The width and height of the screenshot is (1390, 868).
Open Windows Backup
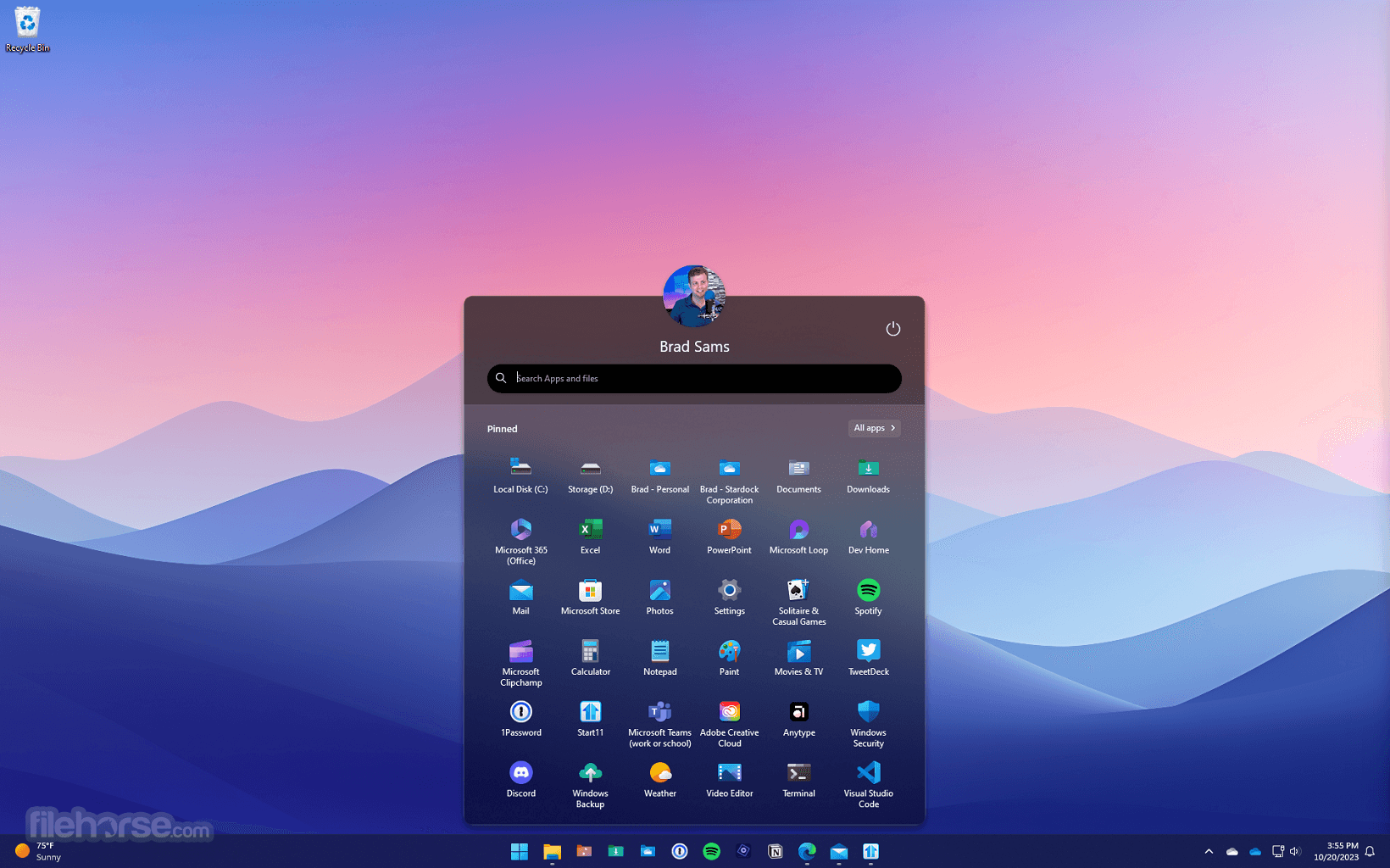pyautogui.click(x=590, y=786)
